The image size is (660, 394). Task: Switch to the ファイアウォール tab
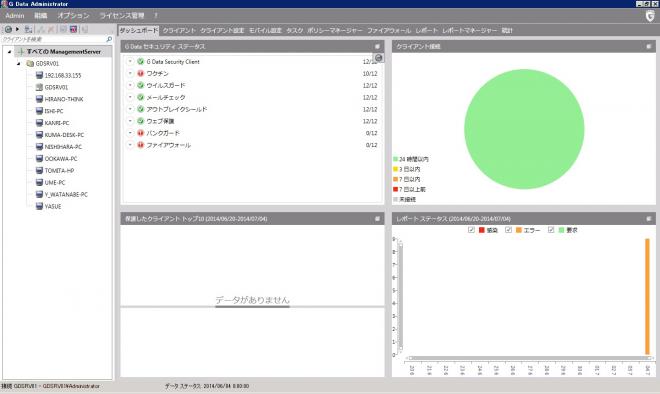(389, 30)
